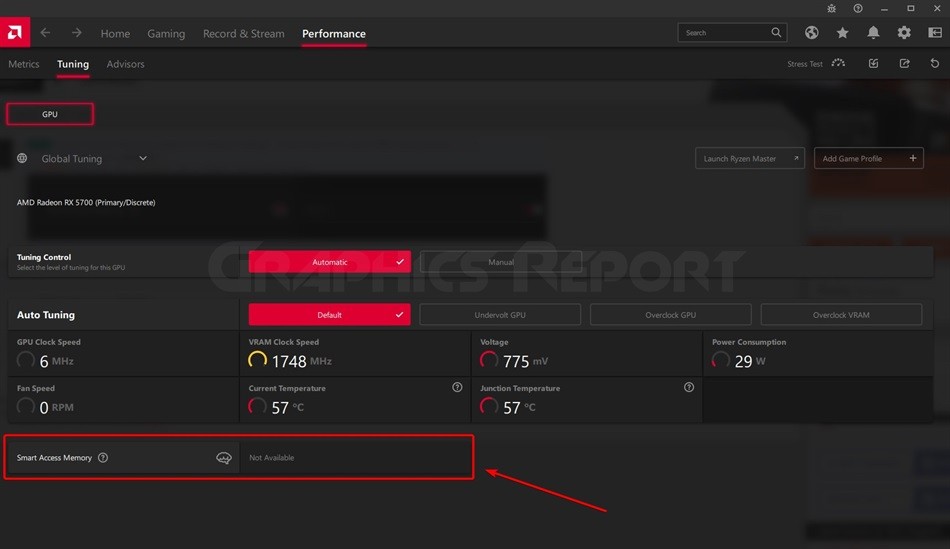950x549 pixels.
Task: Click the Voltage gauge dial
Action: (489, 360)
